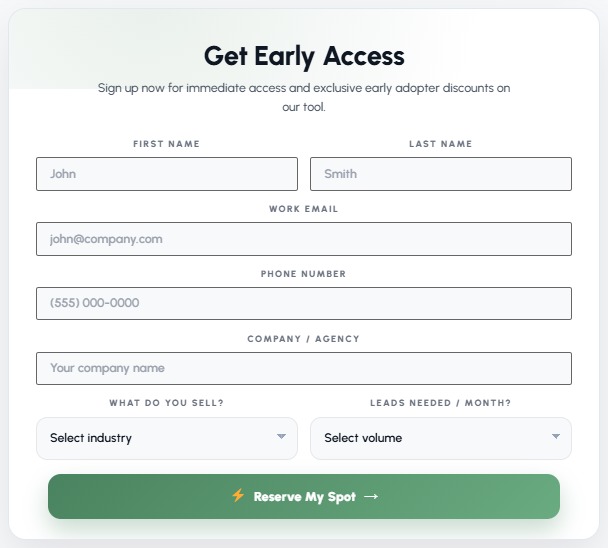Click the COMPANY / AGENCY label
Image resolution: width=608 pixels, height=548 pixels.
coord(304,339)
